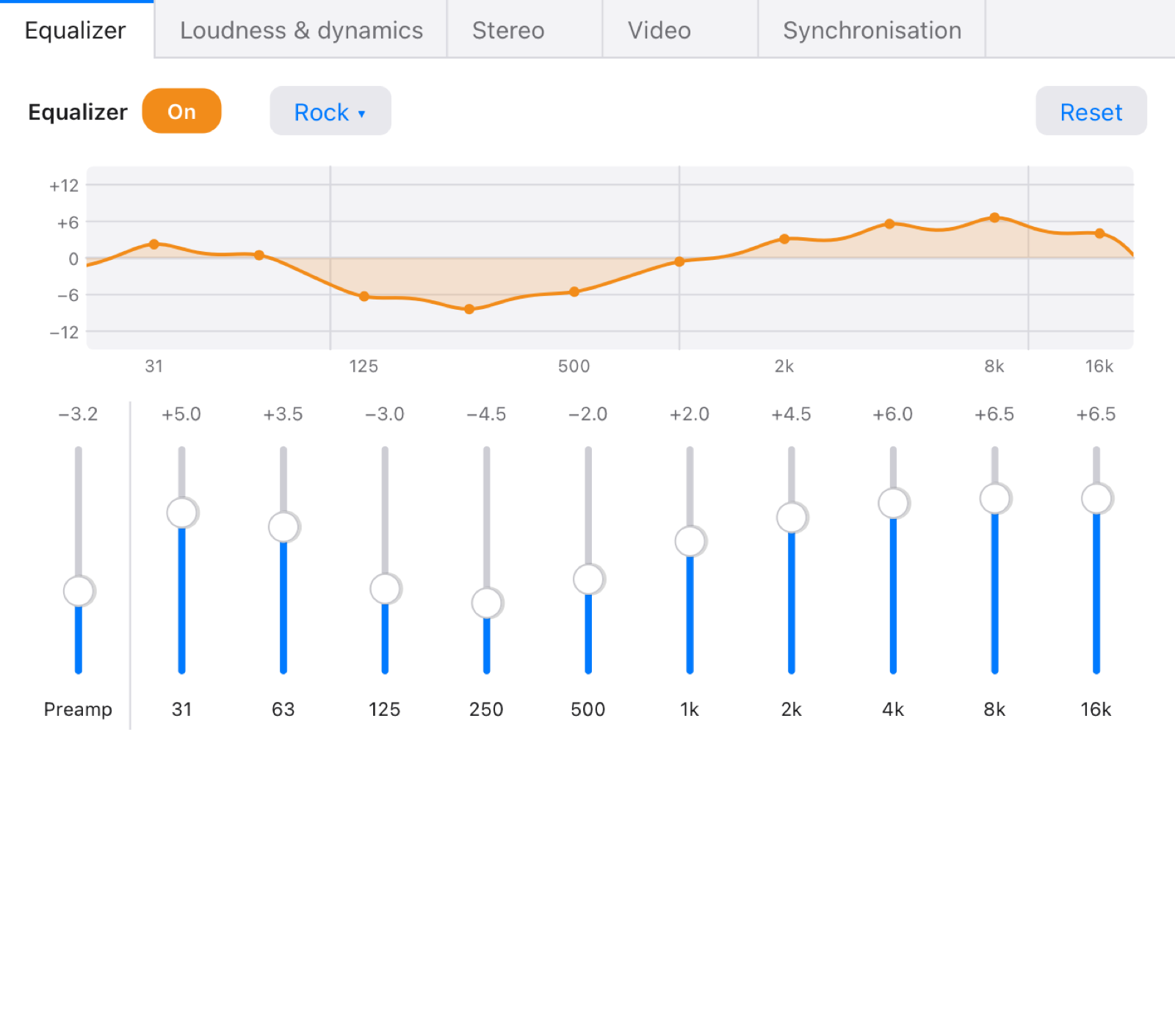Viewport: 1175px width, 1036px height.
Task: Click the lowest curve point near 250 Hz
Action: click(x=469, y=309)
